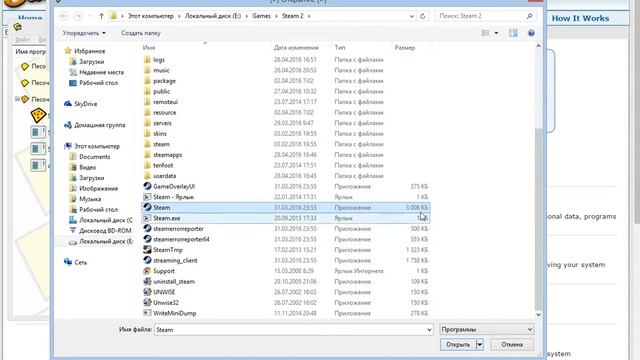
Task: Open the view options dropdown arrow
Action: (x=496, y=33)
